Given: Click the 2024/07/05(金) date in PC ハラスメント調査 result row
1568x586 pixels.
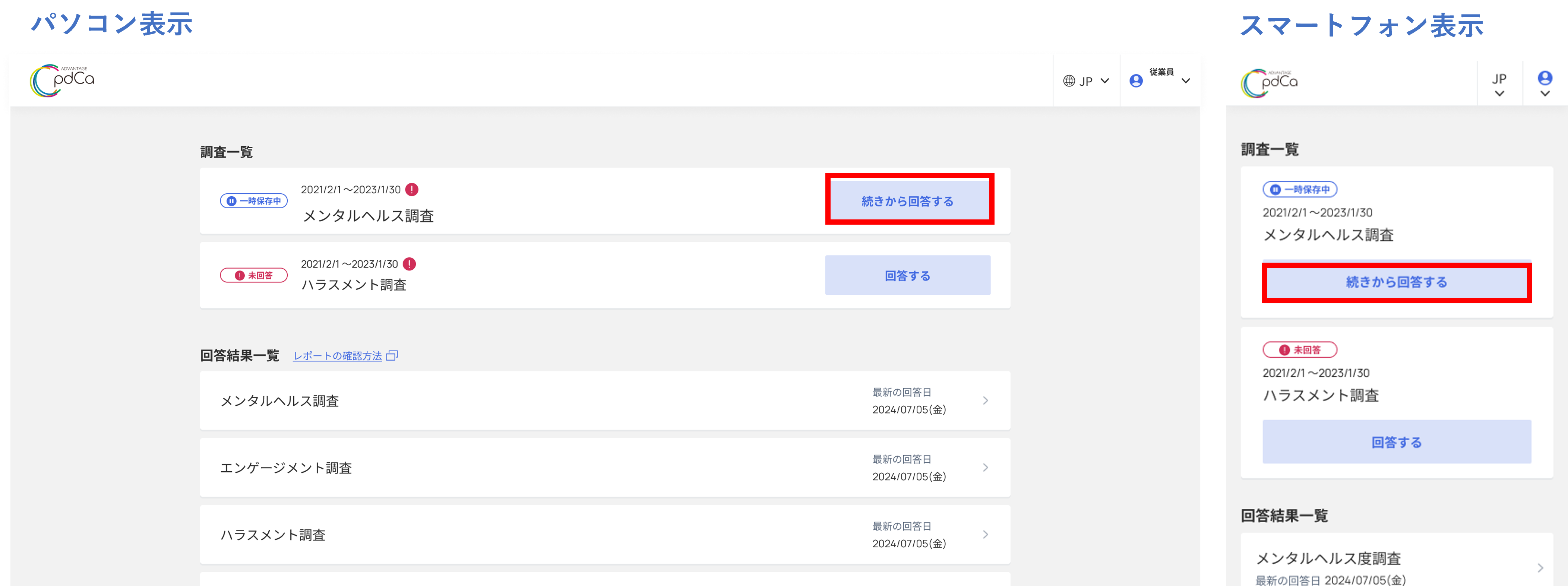Looking at the screenshot, I should [909, 544].
